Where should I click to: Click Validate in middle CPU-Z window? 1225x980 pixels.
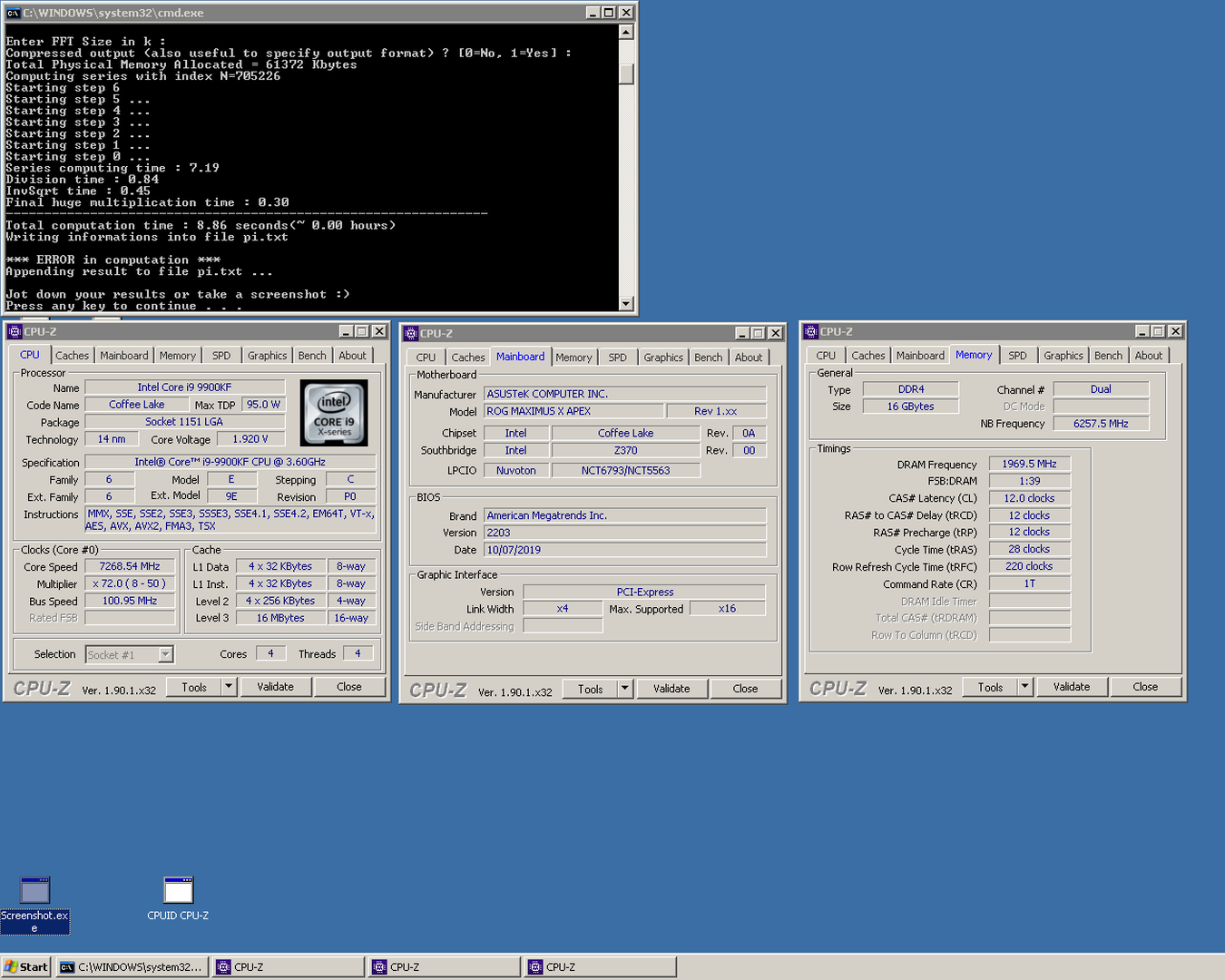coord(671,689)
